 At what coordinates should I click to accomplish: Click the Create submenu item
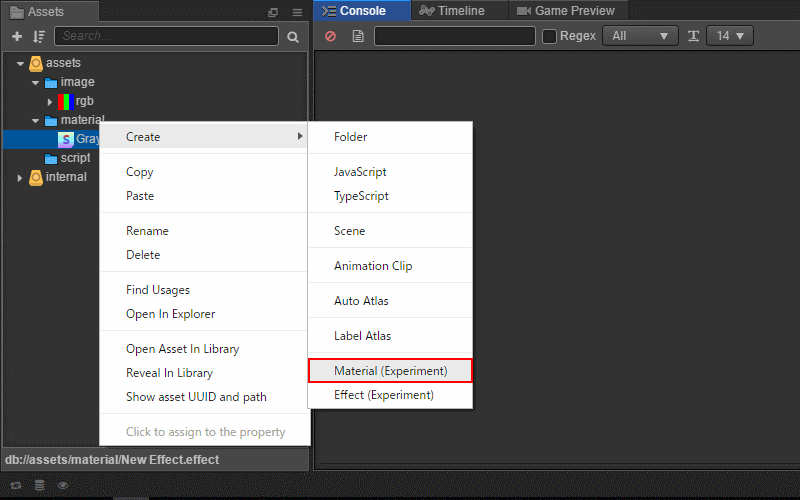pyautogui.click(x=204, y=137)
